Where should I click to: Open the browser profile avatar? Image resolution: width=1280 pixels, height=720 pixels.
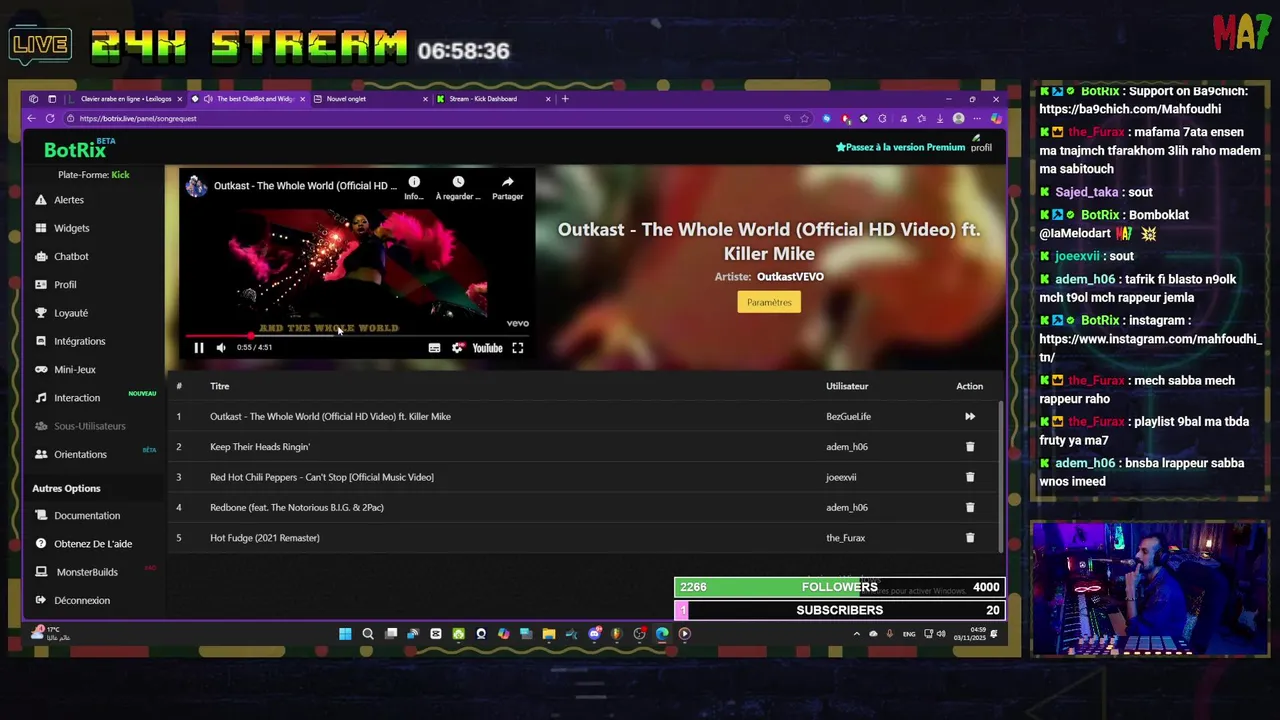958,119
